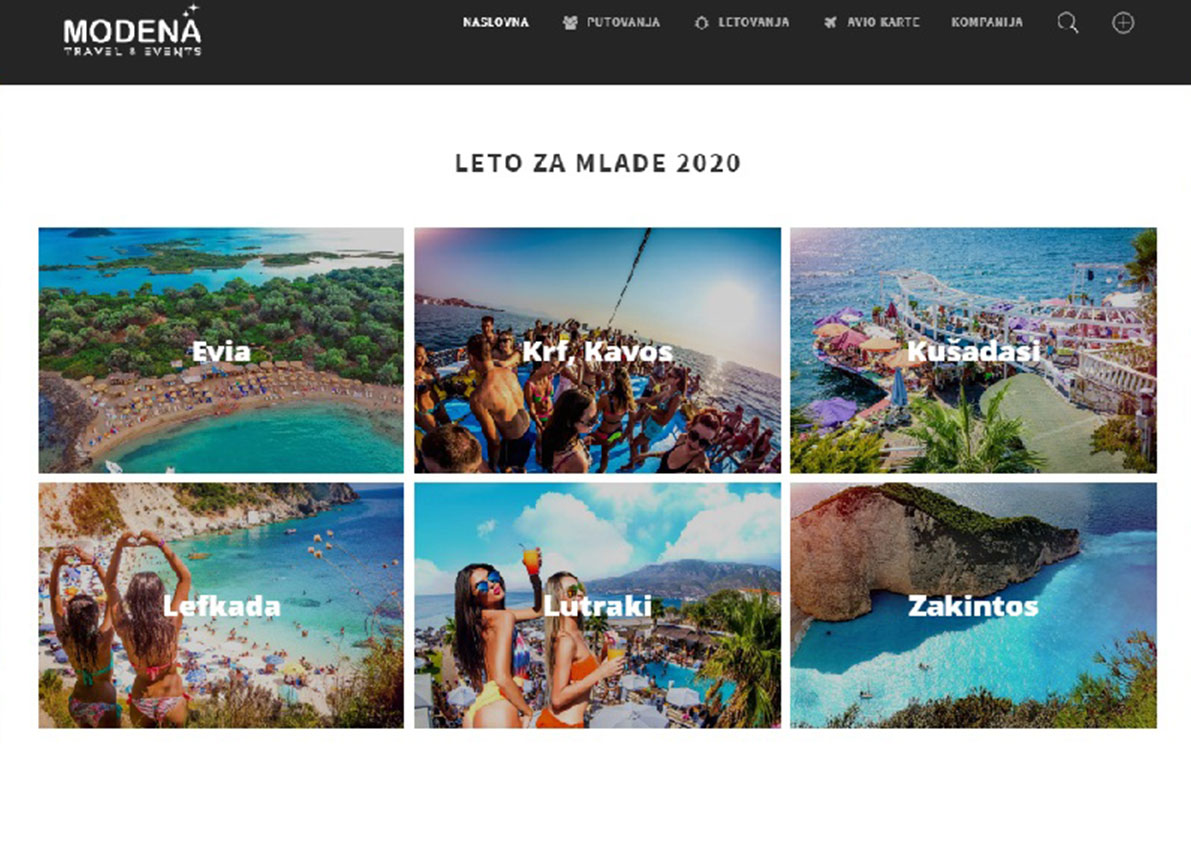This screenshot has width=1191, height=842.
Task: Open the search magnifier icon
Action: click(1067, 23)
